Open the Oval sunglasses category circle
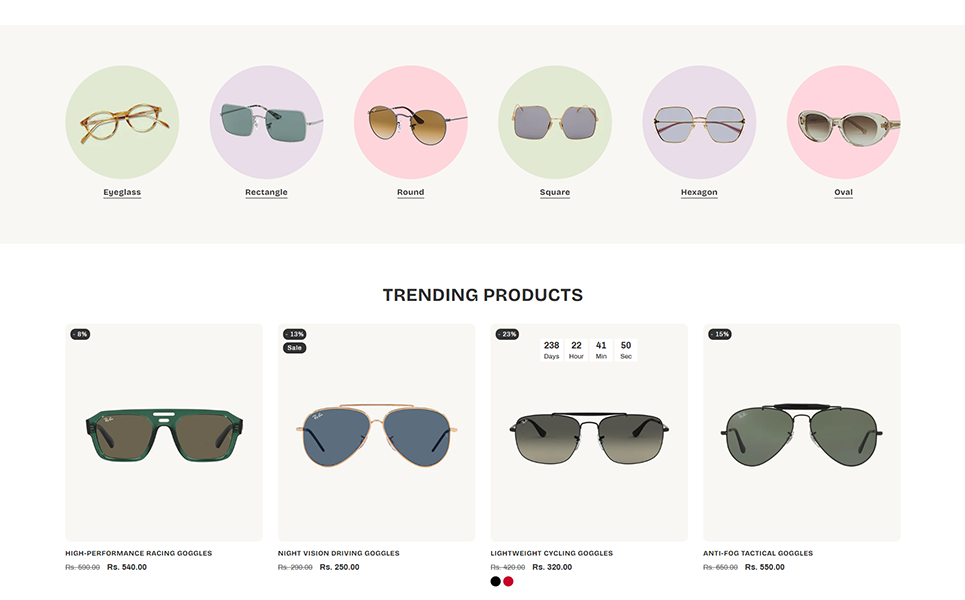Screen dimensions: 965x600 point(844,122)
